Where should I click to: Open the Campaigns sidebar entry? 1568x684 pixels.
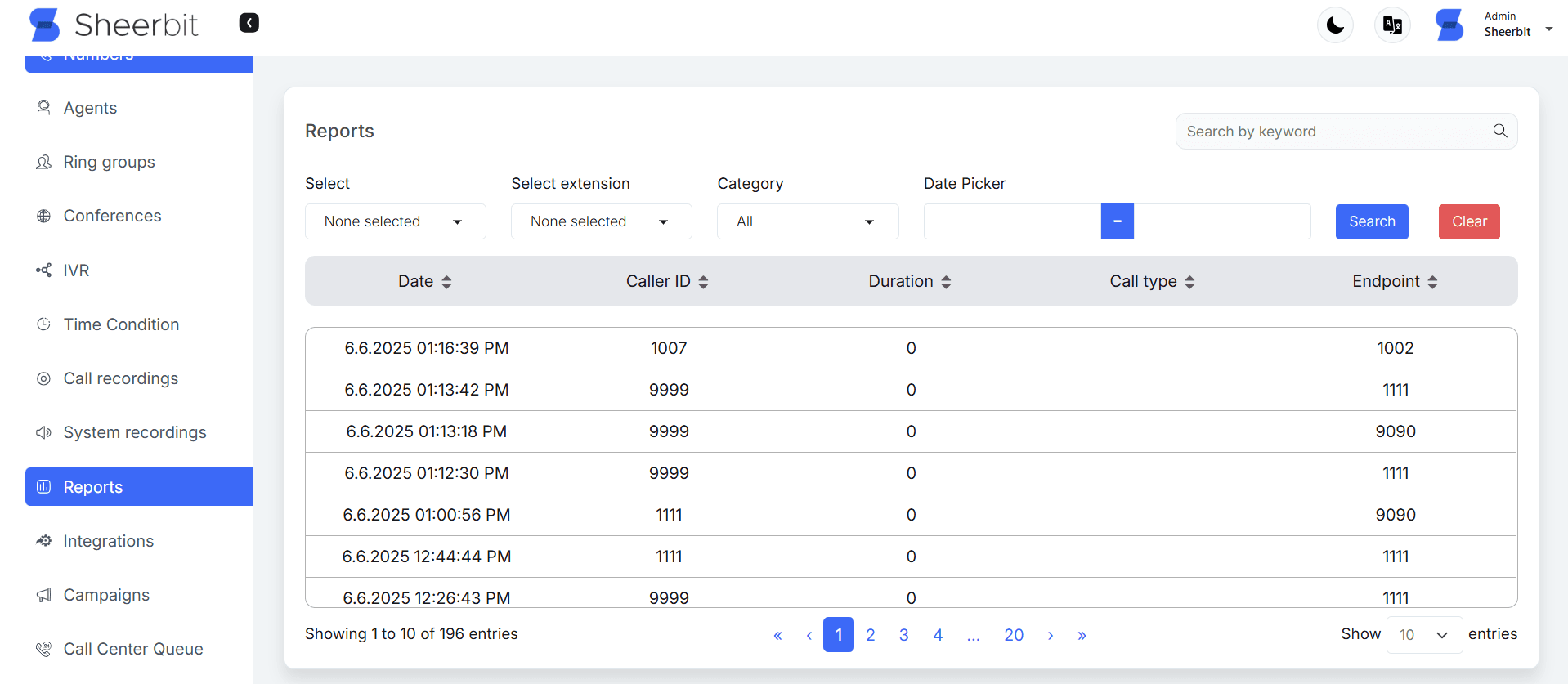106,595
